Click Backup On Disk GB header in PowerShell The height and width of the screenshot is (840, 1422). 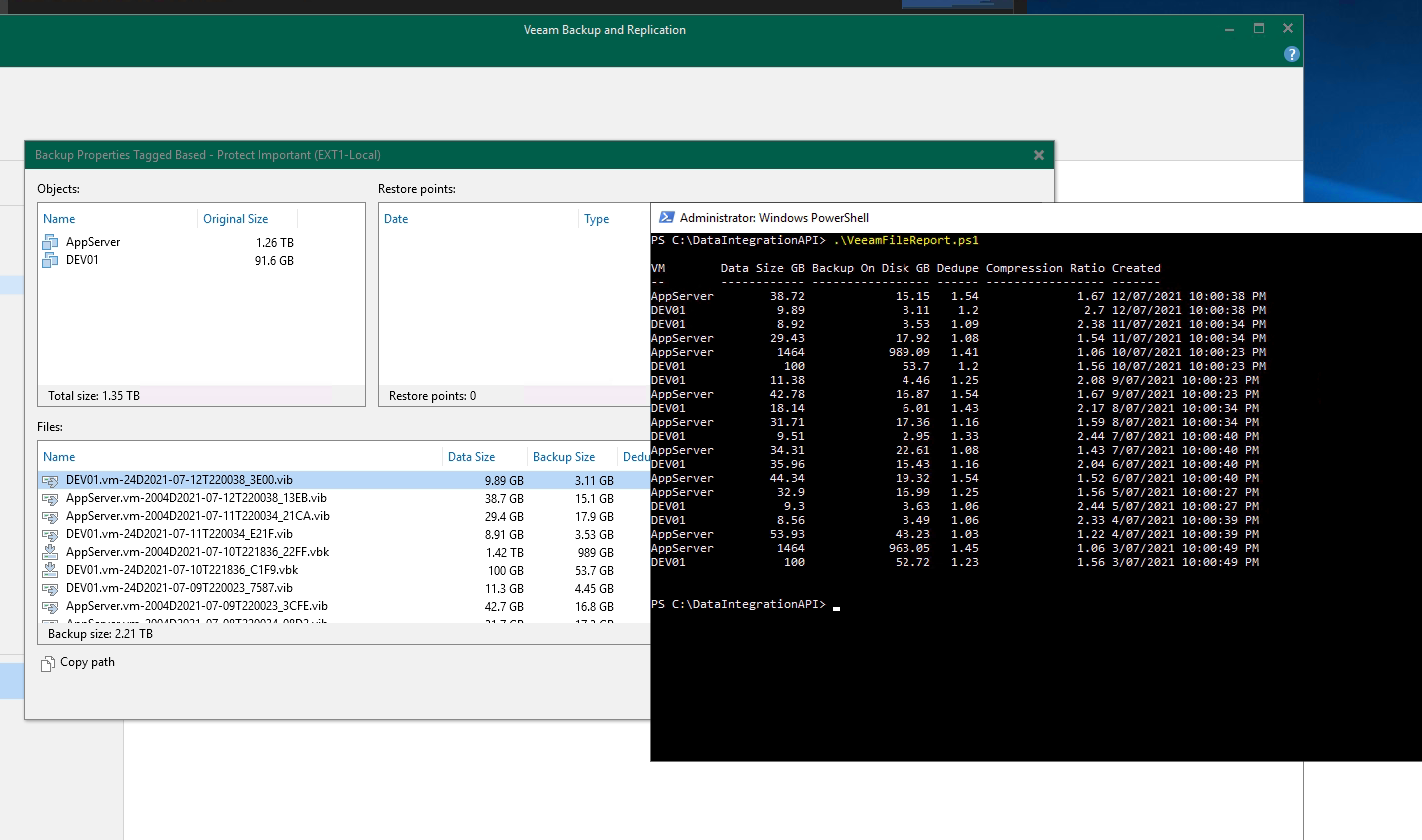tap(871, 268)
